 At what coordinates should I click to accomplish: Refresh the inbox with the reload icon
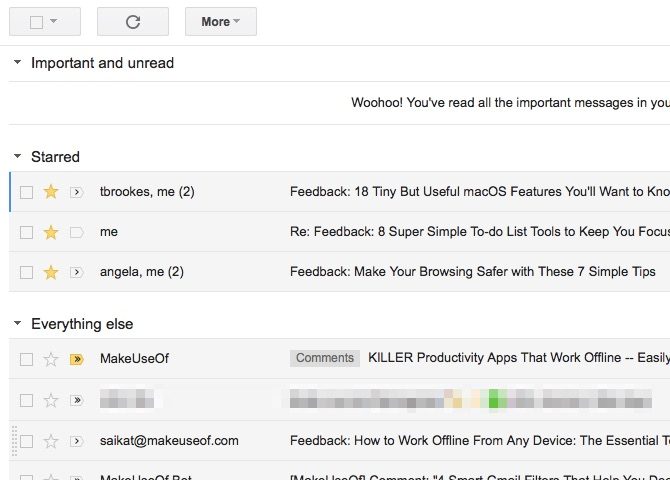click(x=133, y=22)
